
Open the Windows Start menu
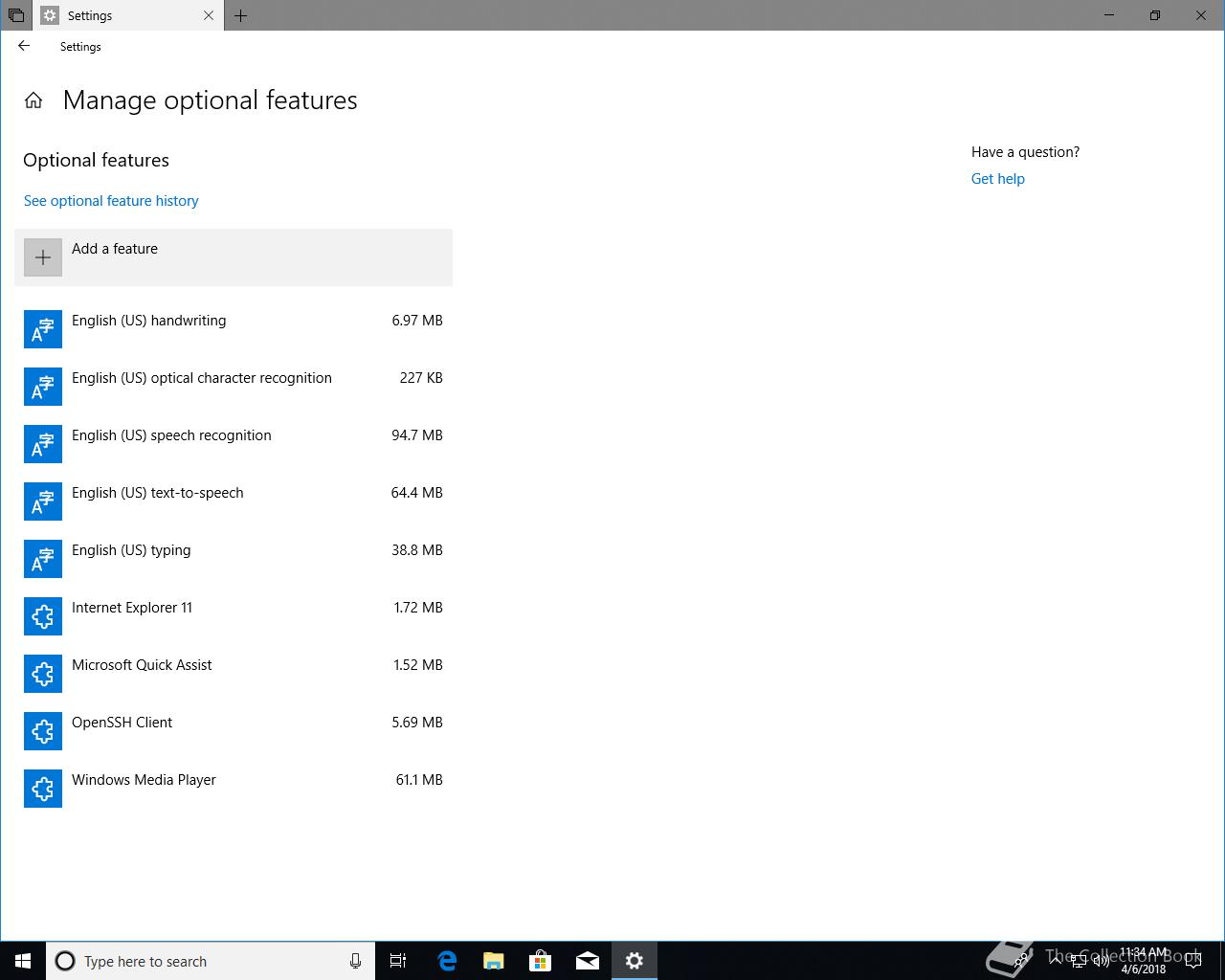[23, 961]
